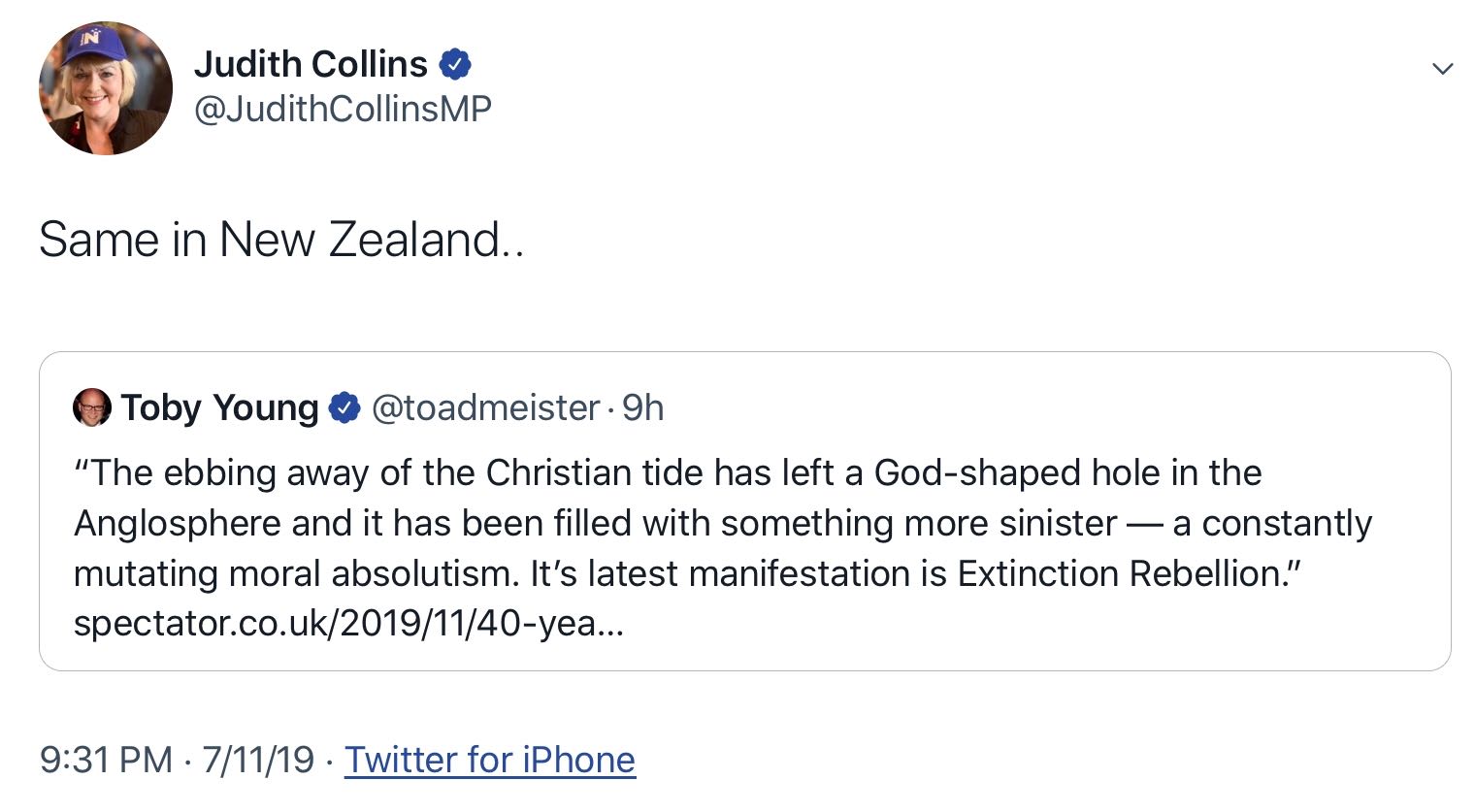Open Toby Young's small avatar

point(92,407)
